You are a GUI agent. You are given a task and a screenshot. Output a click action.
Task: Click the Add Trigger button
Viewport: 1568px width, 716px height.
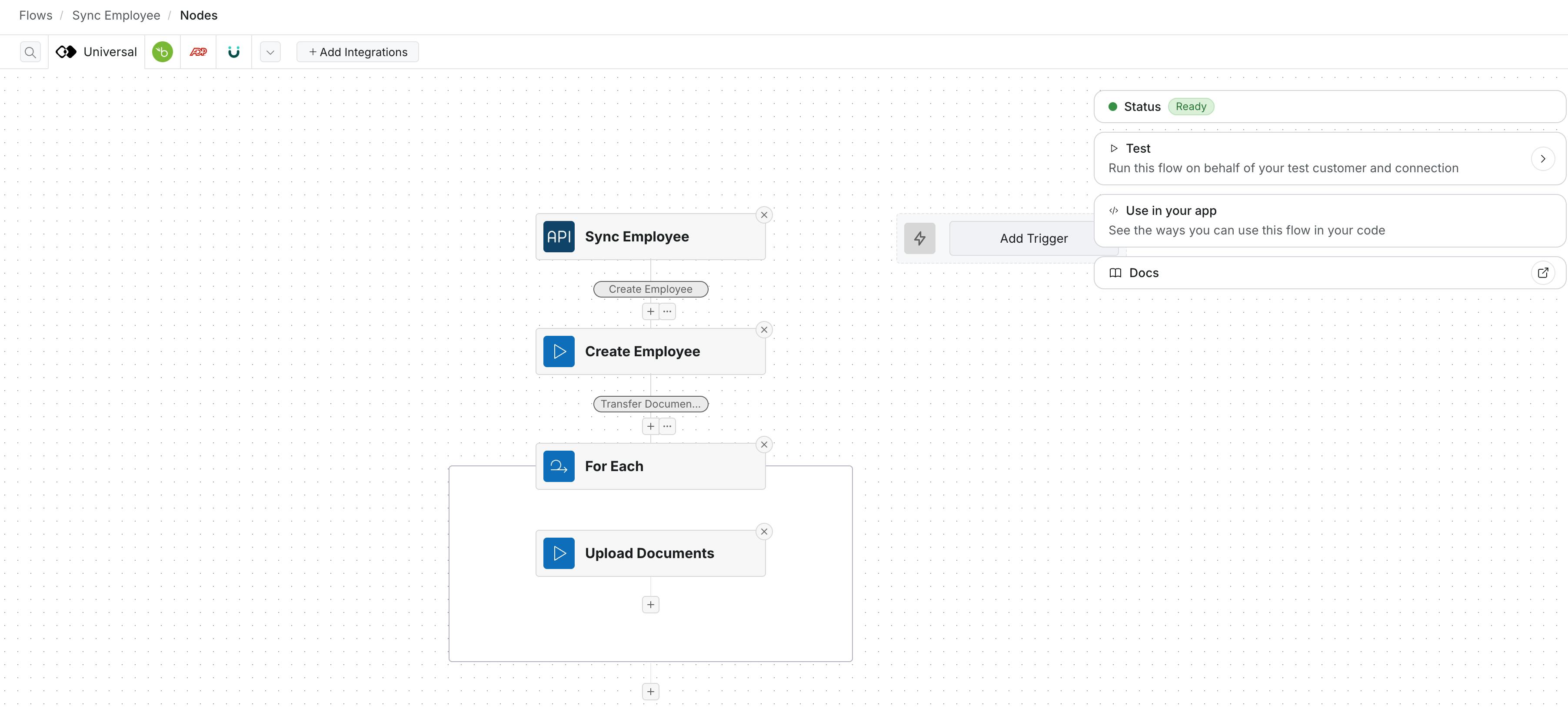(x=1033, y=239)
